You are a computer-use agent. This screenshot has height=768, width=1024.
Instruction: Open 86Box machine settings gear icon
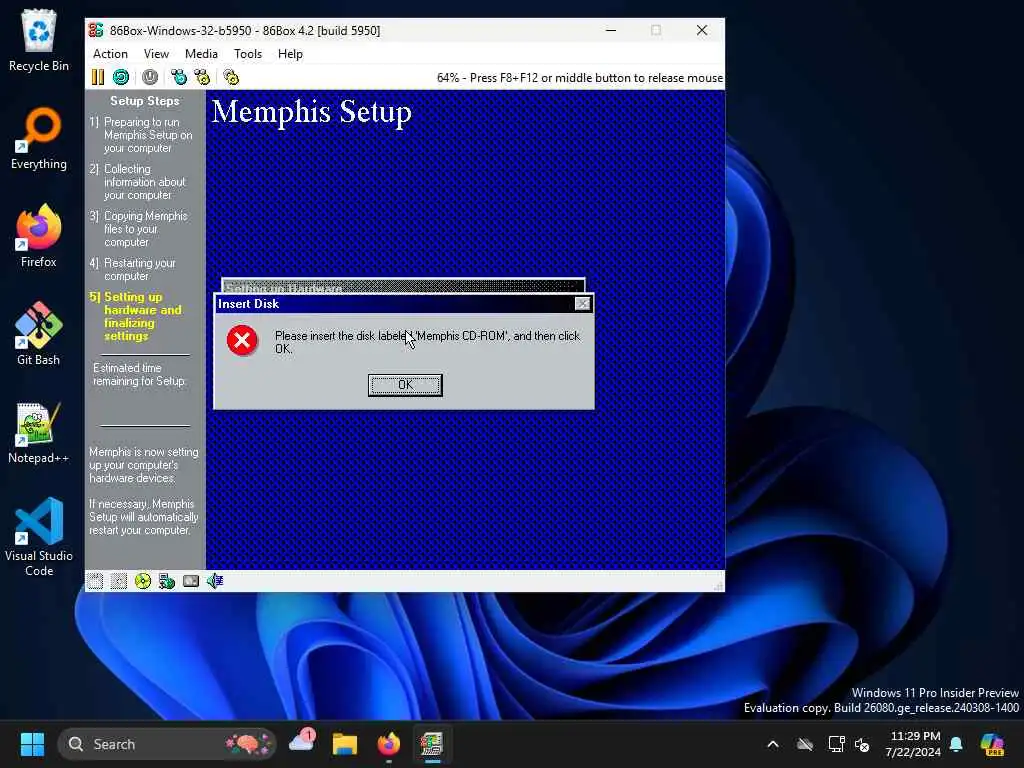pyautogui.click(x=231, y=77)
